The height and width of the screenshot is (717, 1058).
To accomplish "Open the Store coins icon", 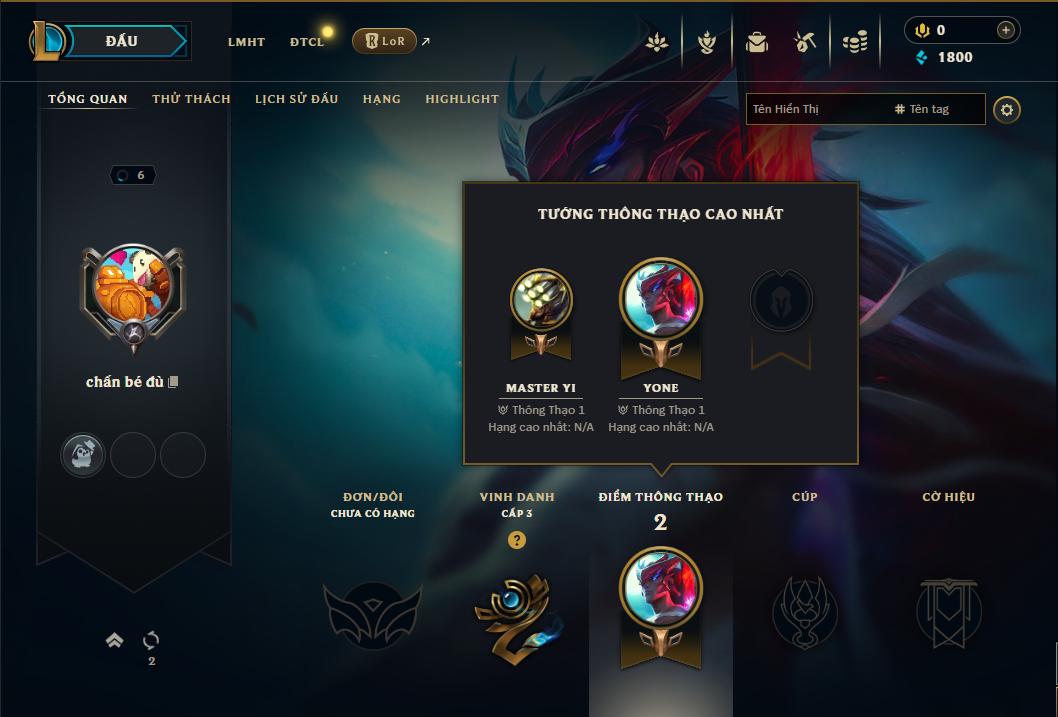I will click(x=855, y=42).
